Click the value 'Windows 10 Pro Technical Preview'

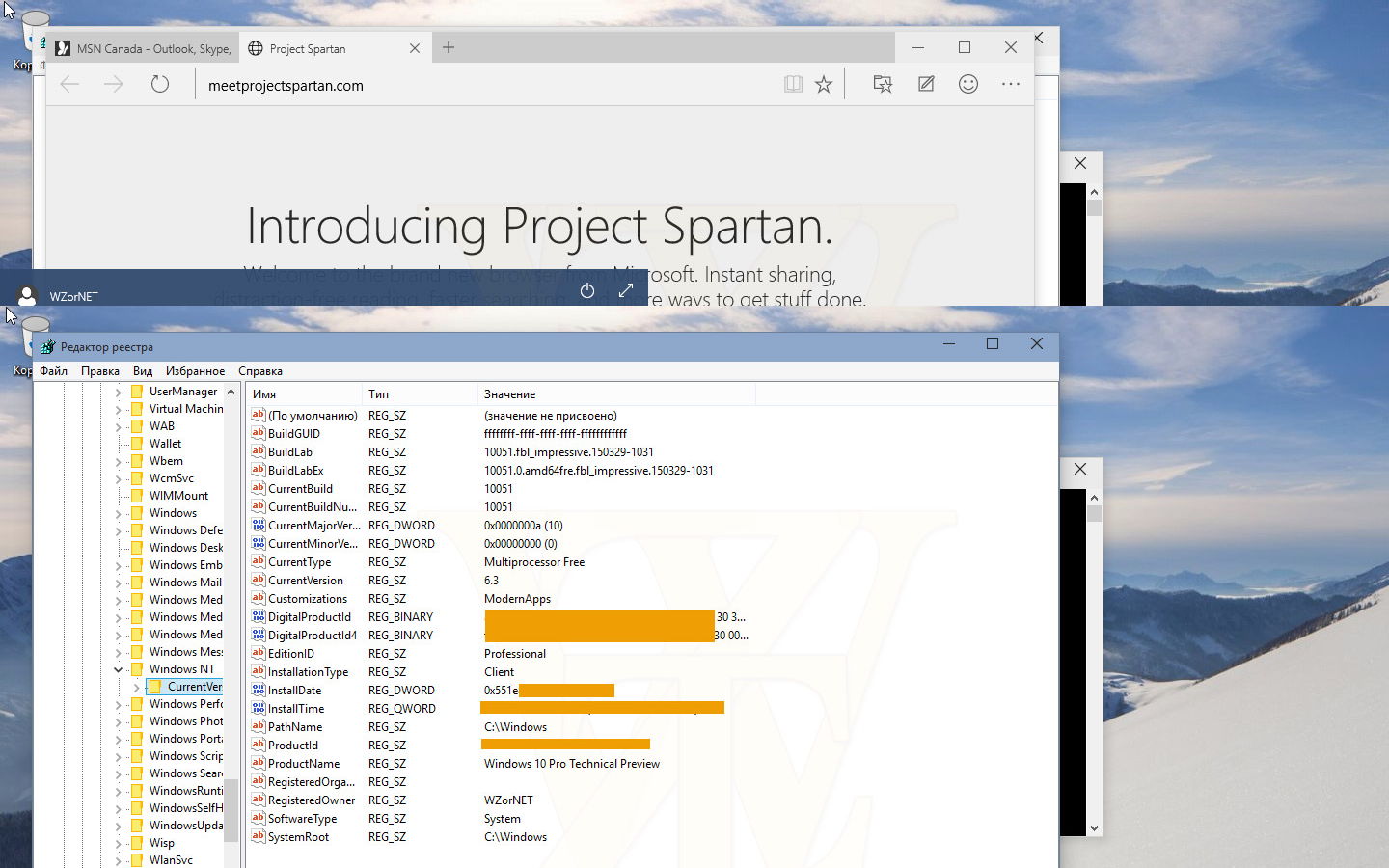(x=572, y=764)
